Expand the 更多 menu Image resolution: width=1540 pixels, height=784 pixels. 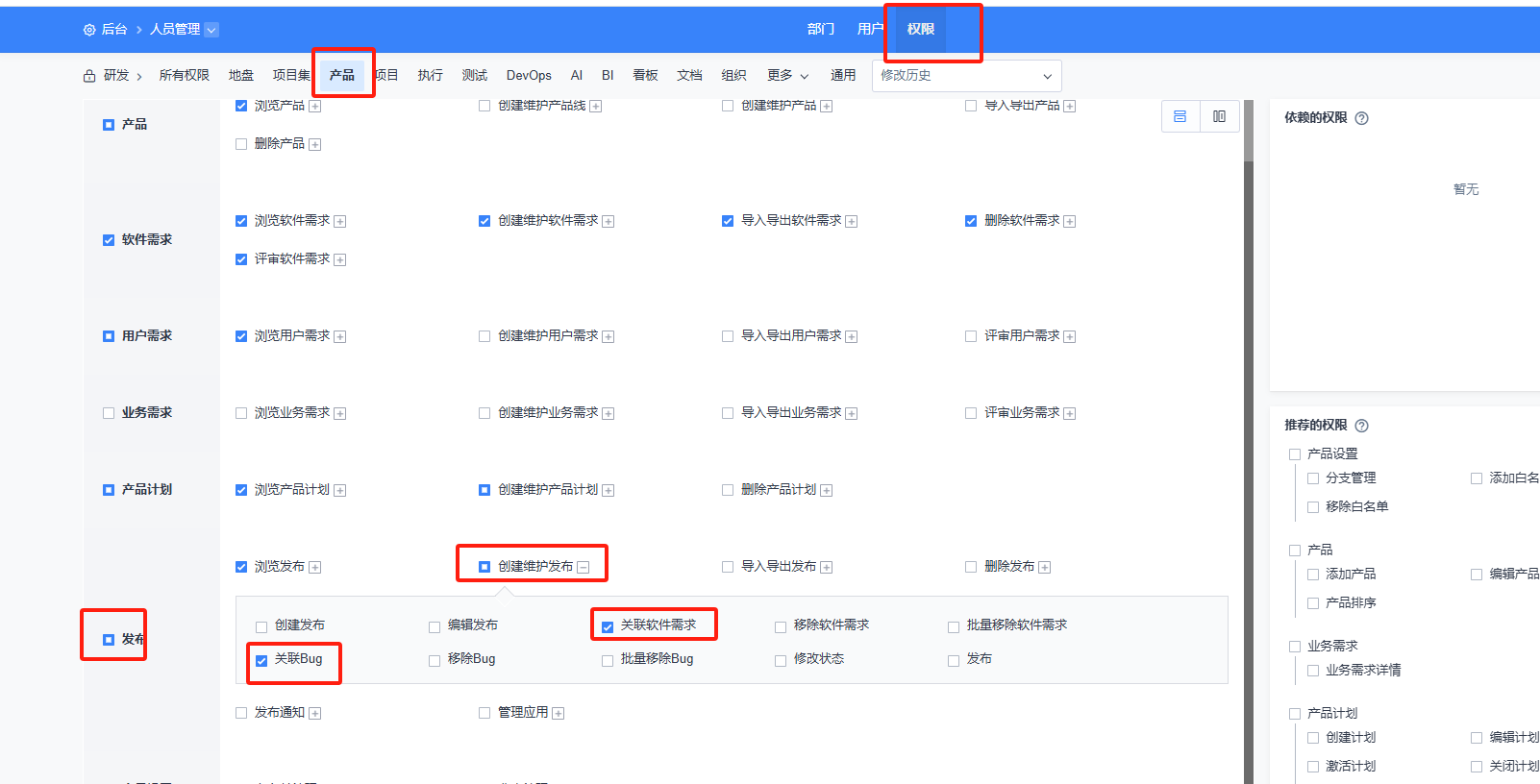pos(787,76)
